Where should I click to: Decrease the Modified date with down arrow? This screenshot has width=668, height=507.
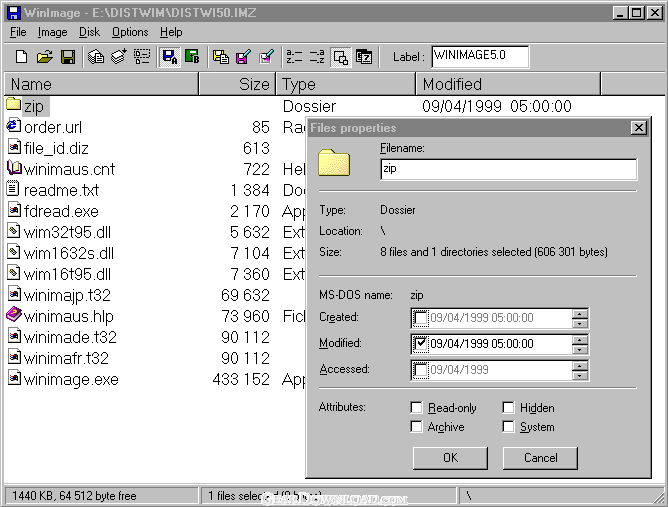(579, 349)
